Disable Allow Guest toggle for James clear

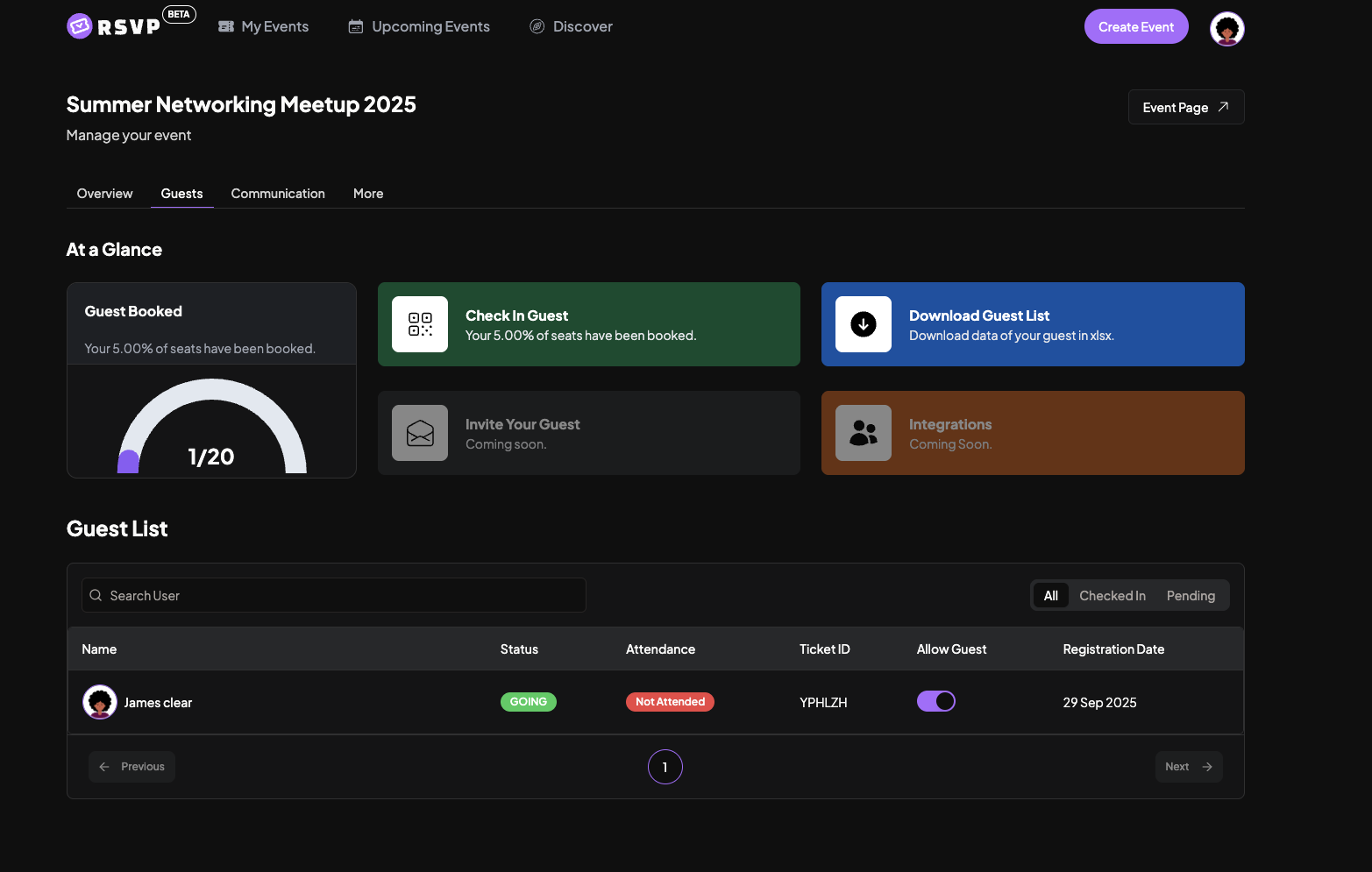point(935,701)
